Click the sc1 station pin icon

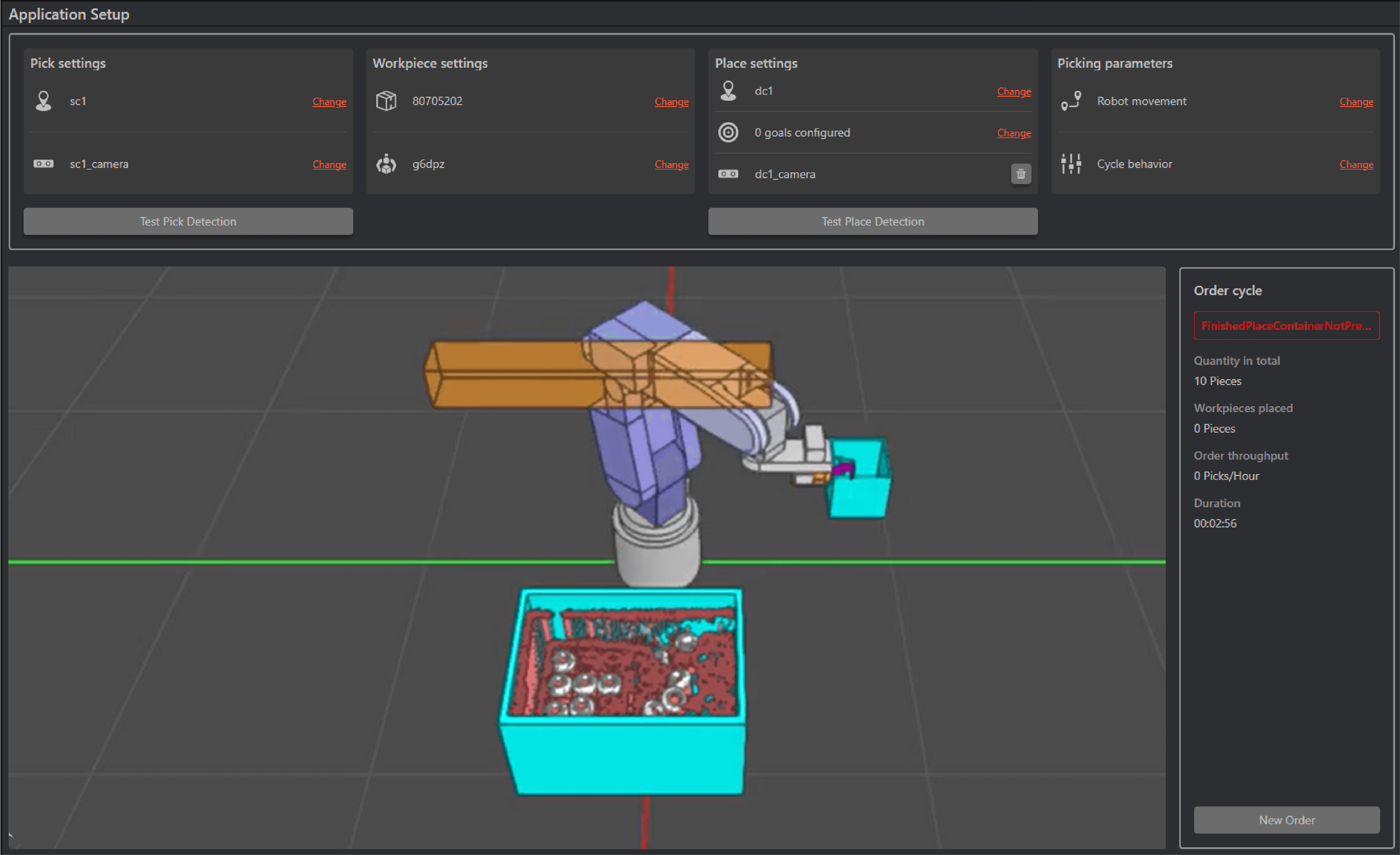[43, 101]
